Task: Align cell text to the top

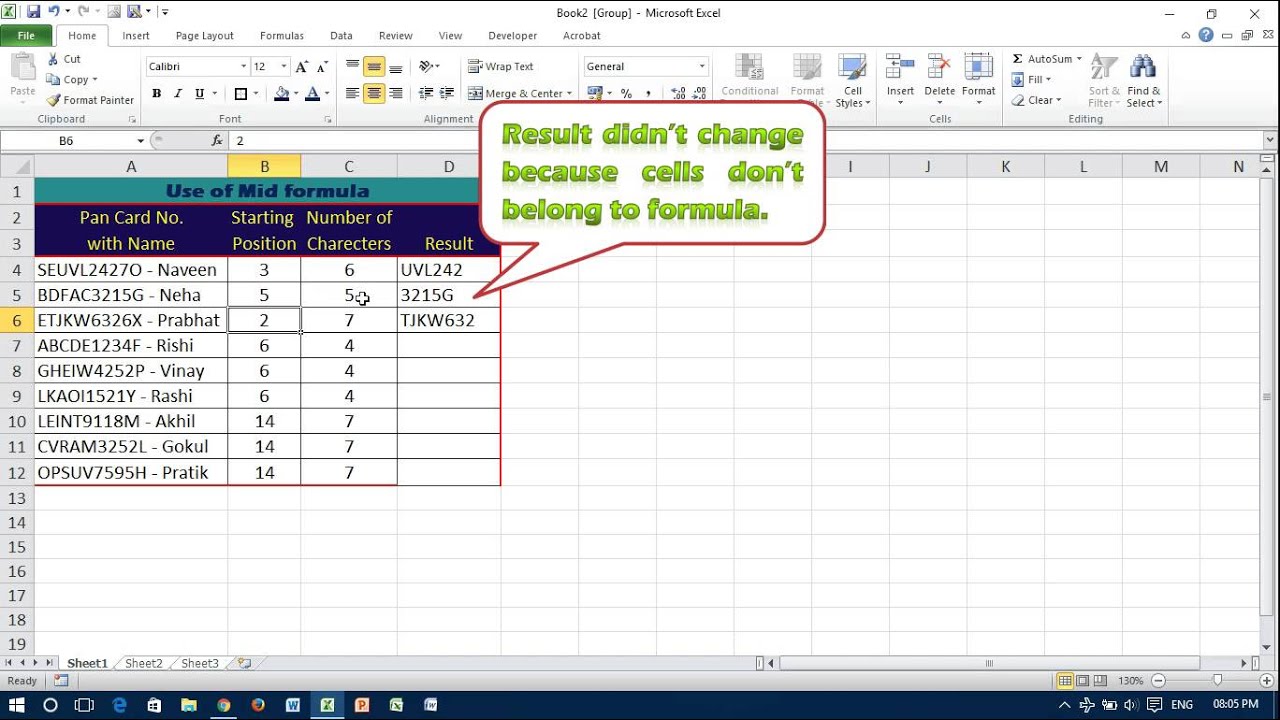Action: point(352,67)
